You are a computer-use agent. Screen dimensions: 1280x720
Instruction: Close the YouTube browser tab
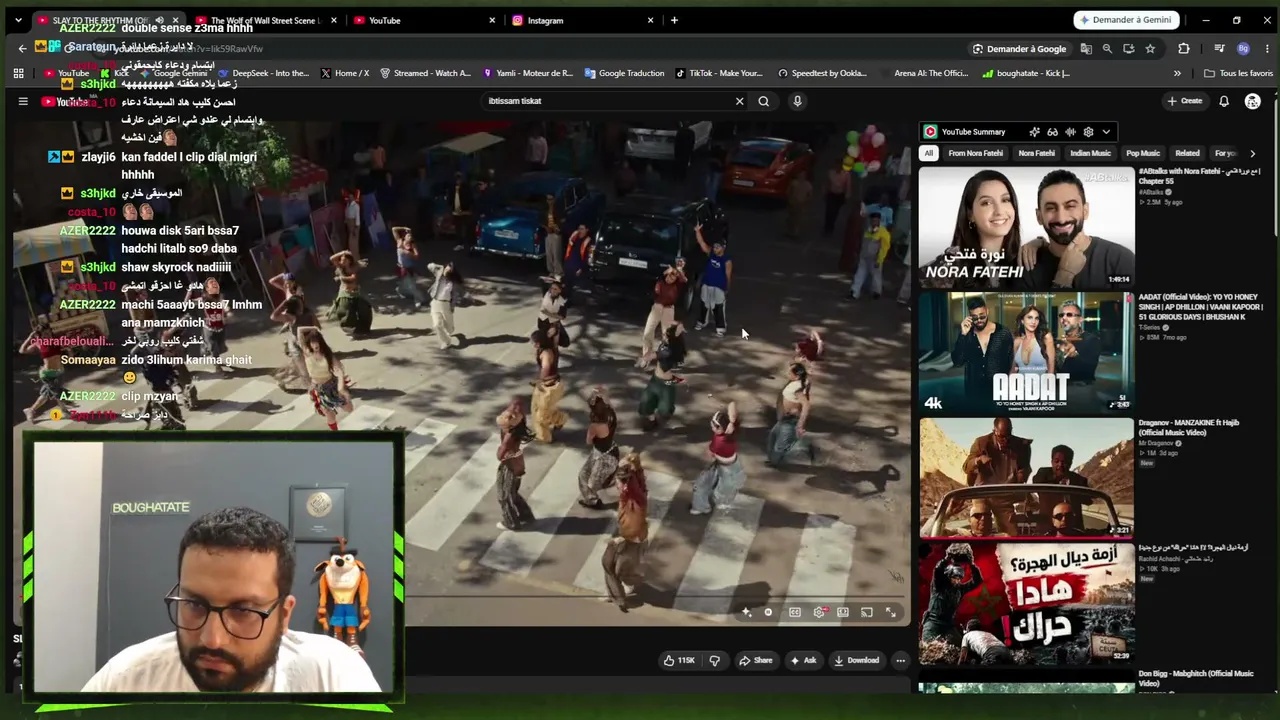pos(492,20)
